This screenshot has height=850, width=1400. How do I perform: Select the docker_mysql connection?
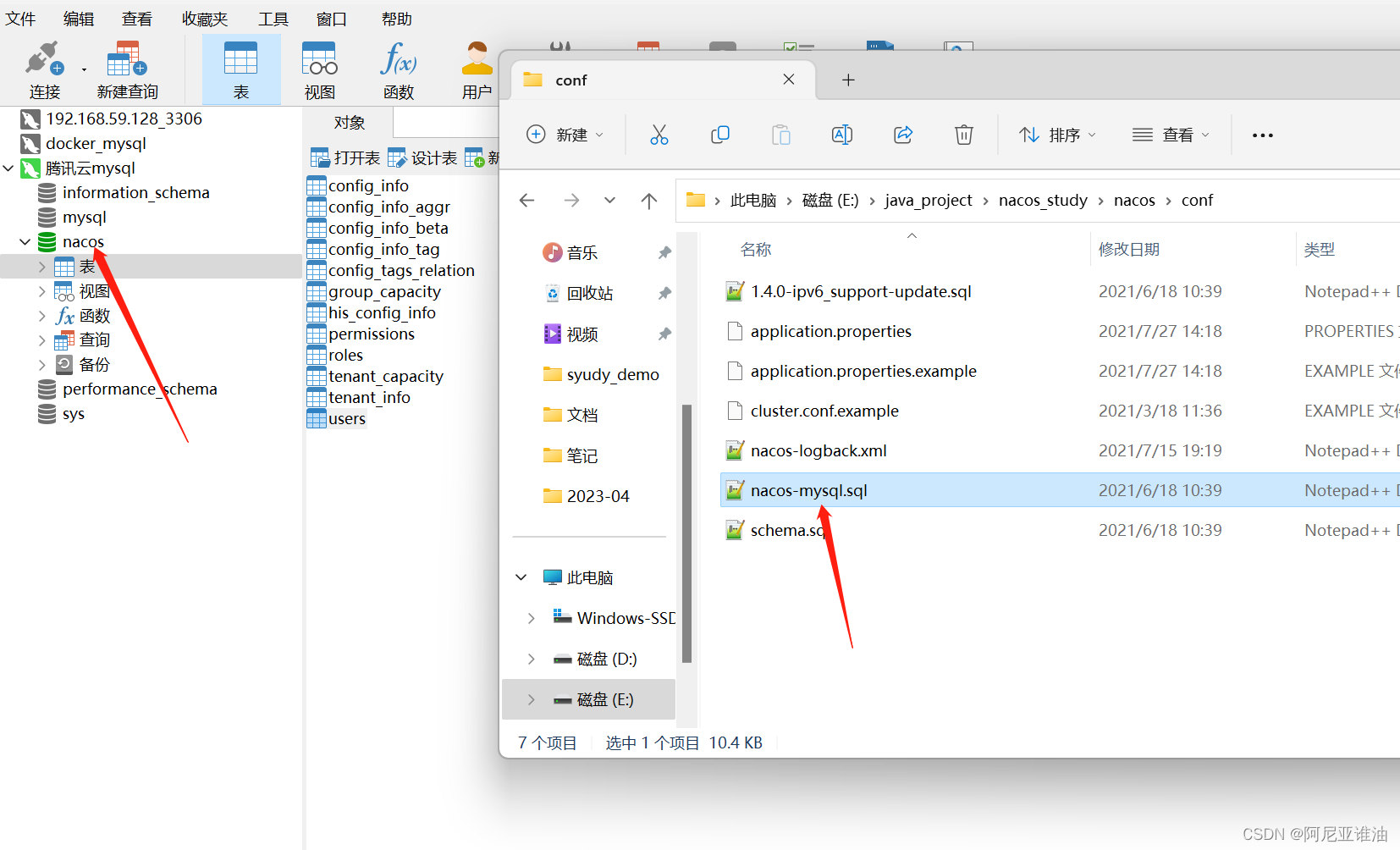(x=96, y=143)
